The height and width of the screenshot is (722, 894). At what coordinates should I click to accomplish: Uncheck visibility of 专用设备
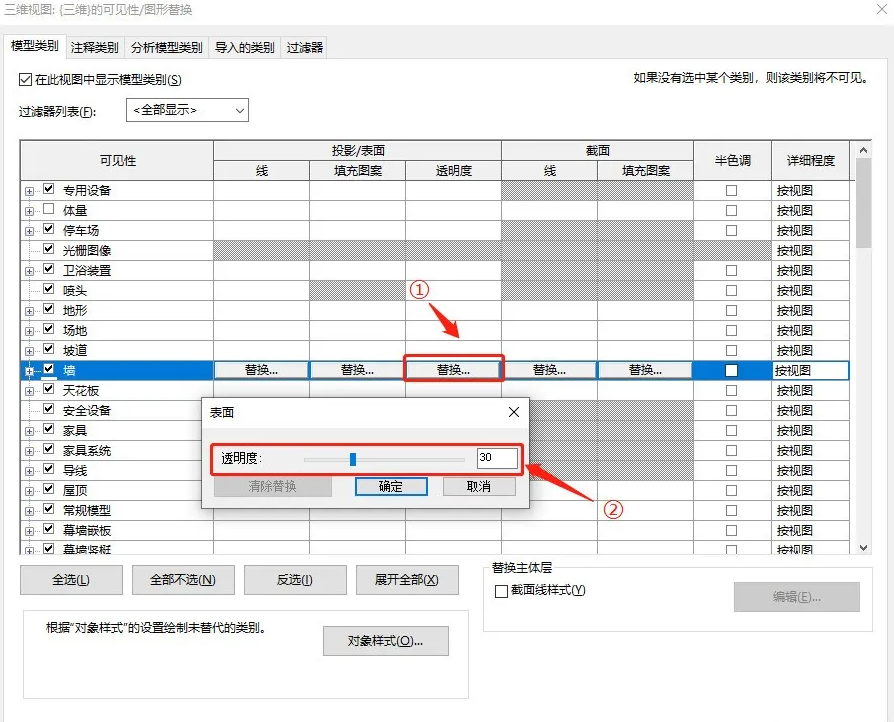[x=48, y=189]
